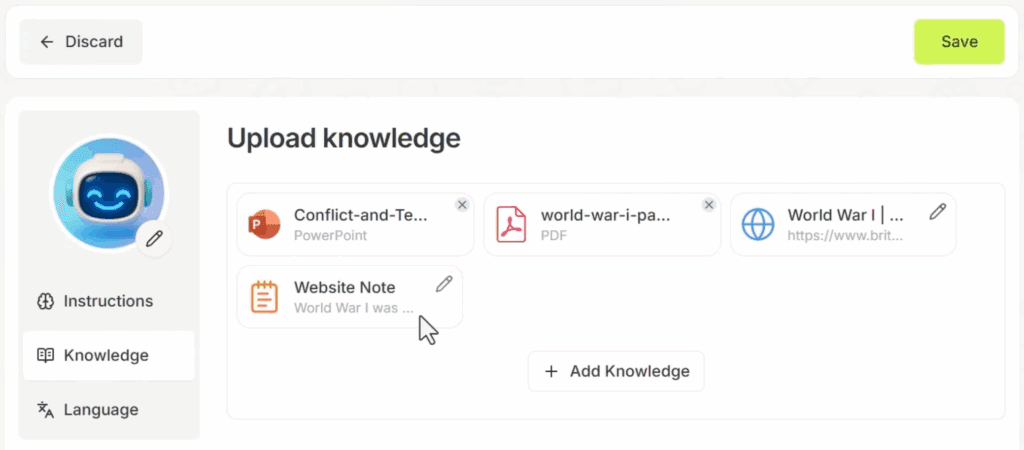Discard changes and go back
The image size is (1024, 450).
point(81,42)
